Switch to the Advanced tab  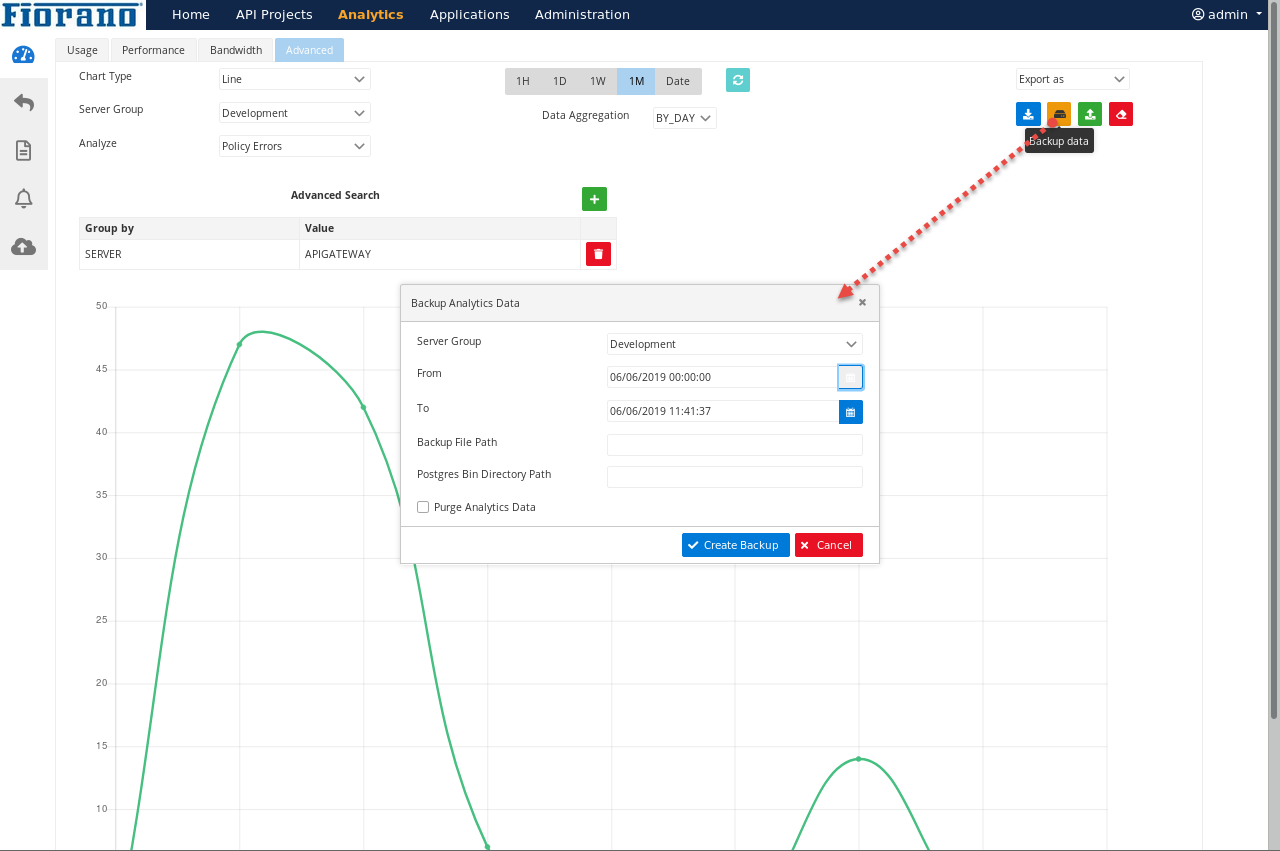[x=309, y=50]
